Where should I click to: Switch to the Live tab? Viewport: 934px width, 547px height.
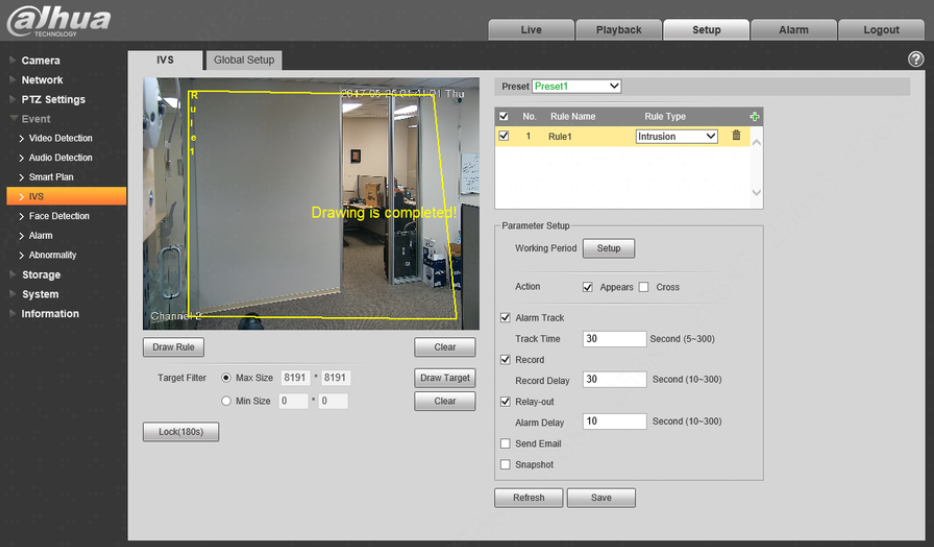pyautogui.click(x=531, y=30)
